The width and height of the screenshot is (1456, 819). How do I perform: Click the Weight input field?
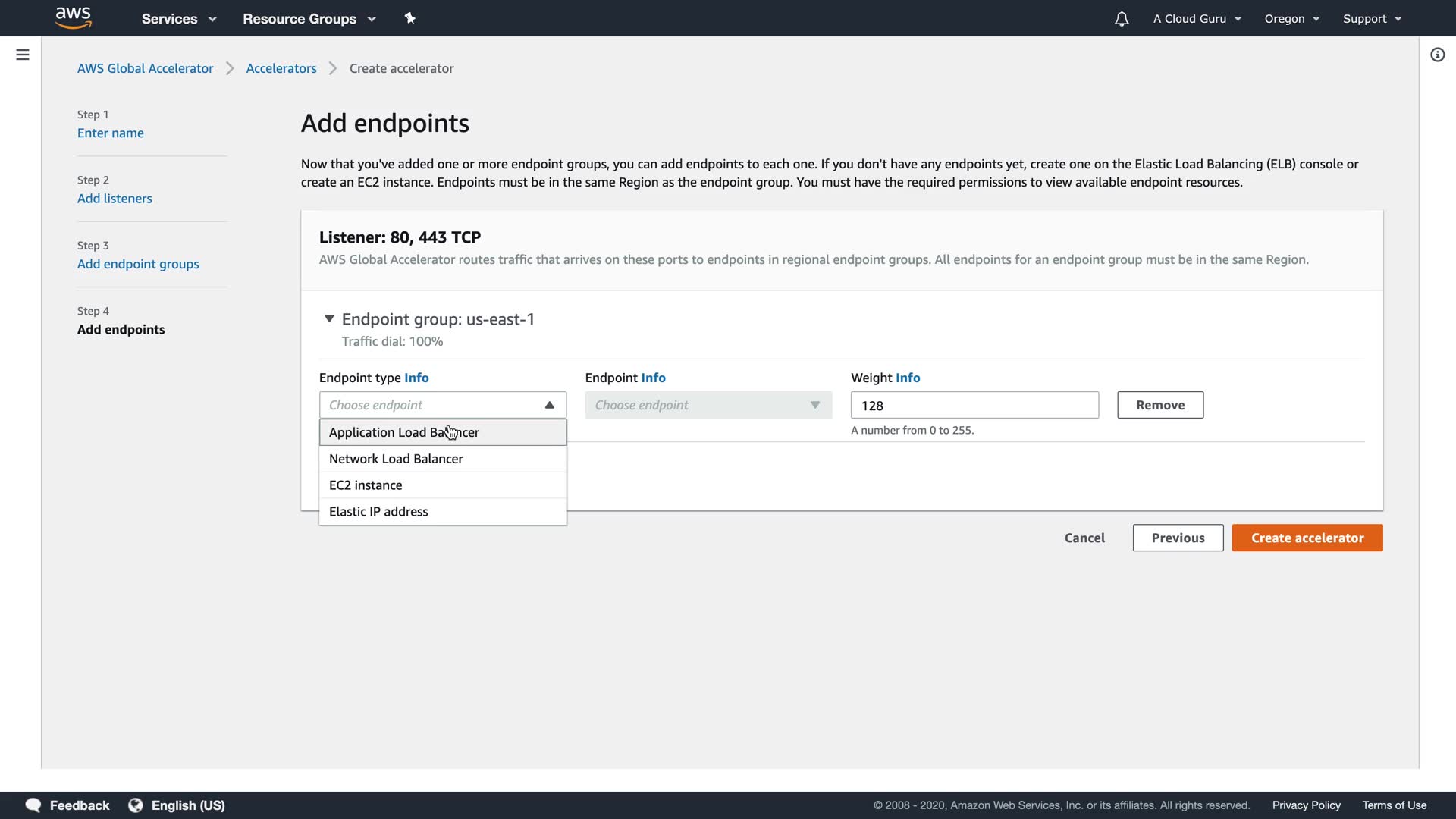click(x=974, y=405)
